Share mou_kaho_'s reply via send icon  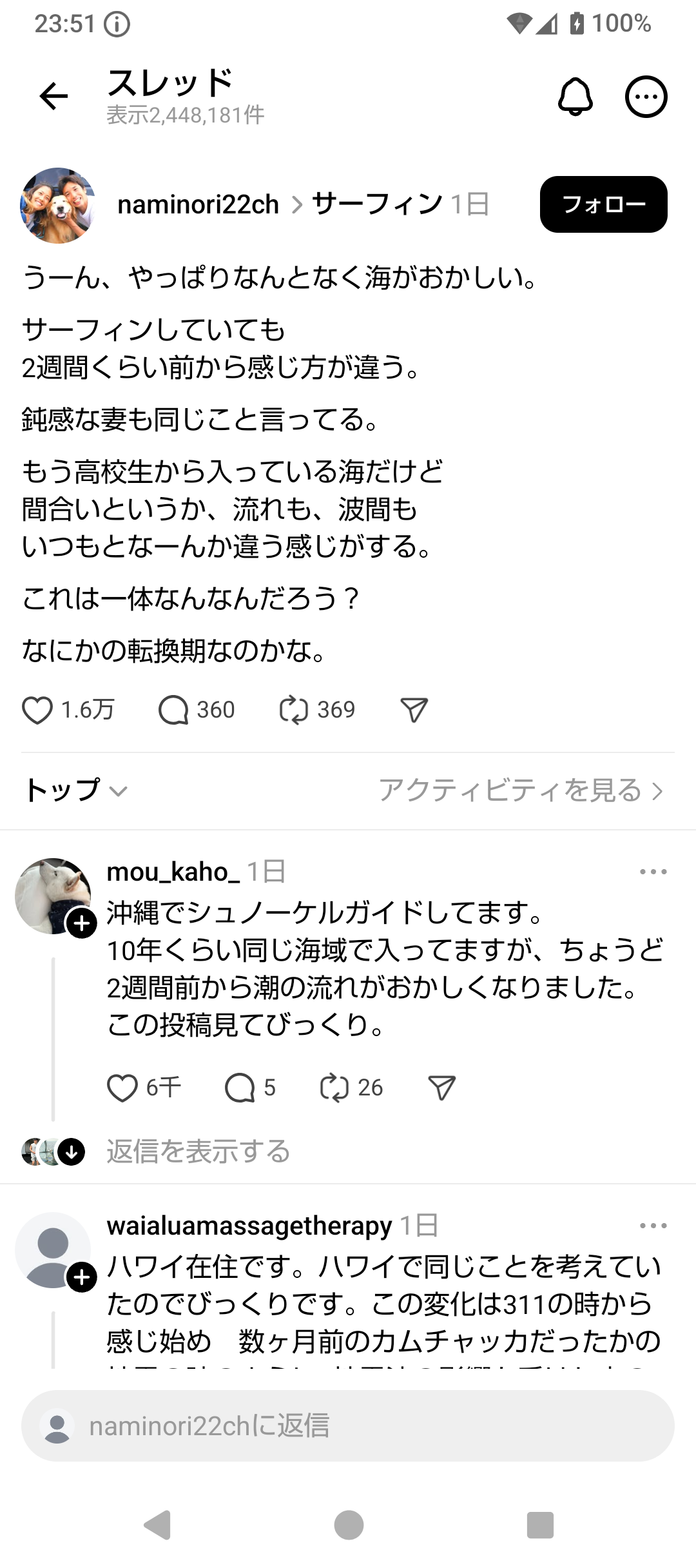(442, 1088)
